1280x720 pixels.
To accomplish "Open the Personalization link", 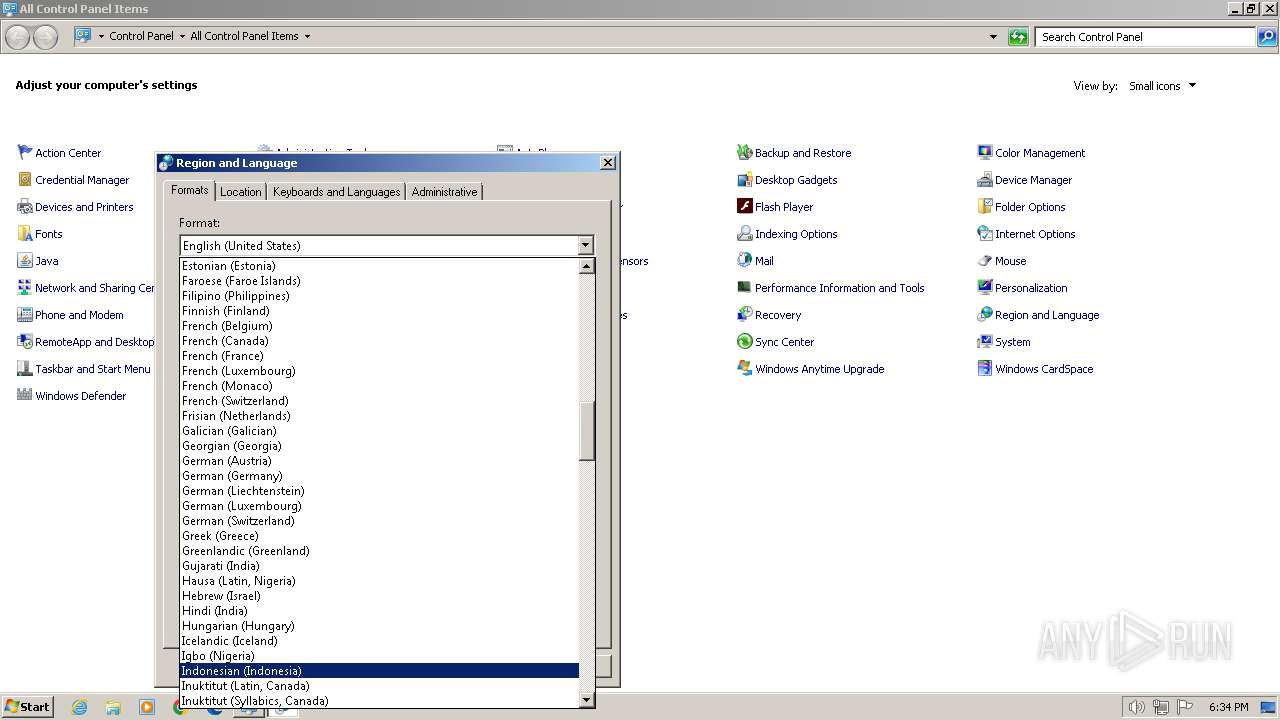I will 1031,288.
